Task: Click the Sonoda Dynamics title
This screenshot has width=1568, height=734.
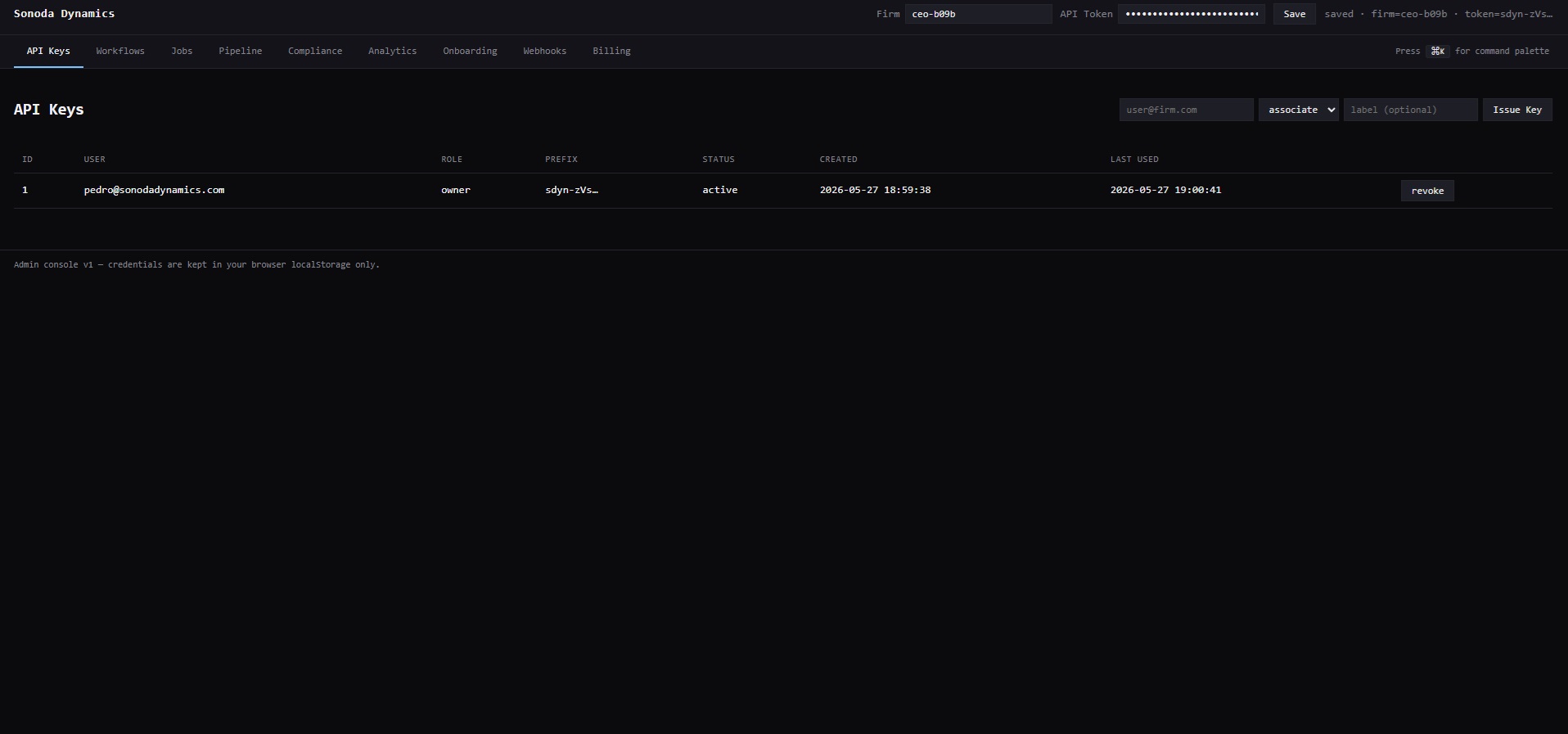Action: pyautogui.click(x=65, y=14)
